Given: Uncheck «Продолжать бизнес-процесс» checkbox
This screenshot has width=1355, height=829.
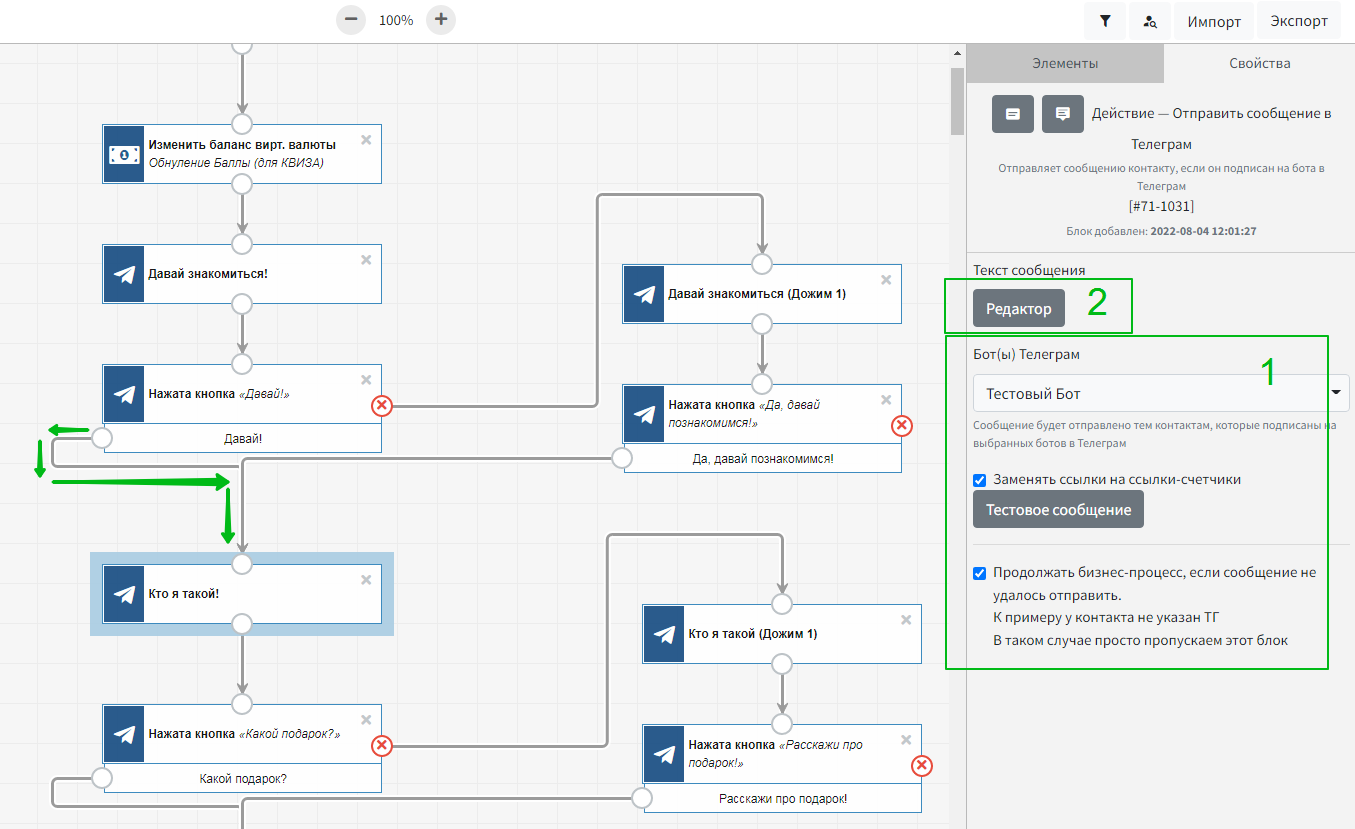Looking at the screenshot, I should tap(980, 573).
